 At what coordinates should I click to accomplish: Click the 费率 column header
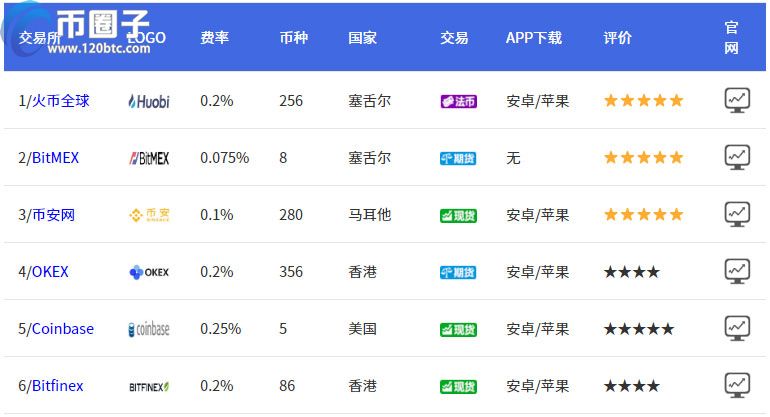(215, 37)
